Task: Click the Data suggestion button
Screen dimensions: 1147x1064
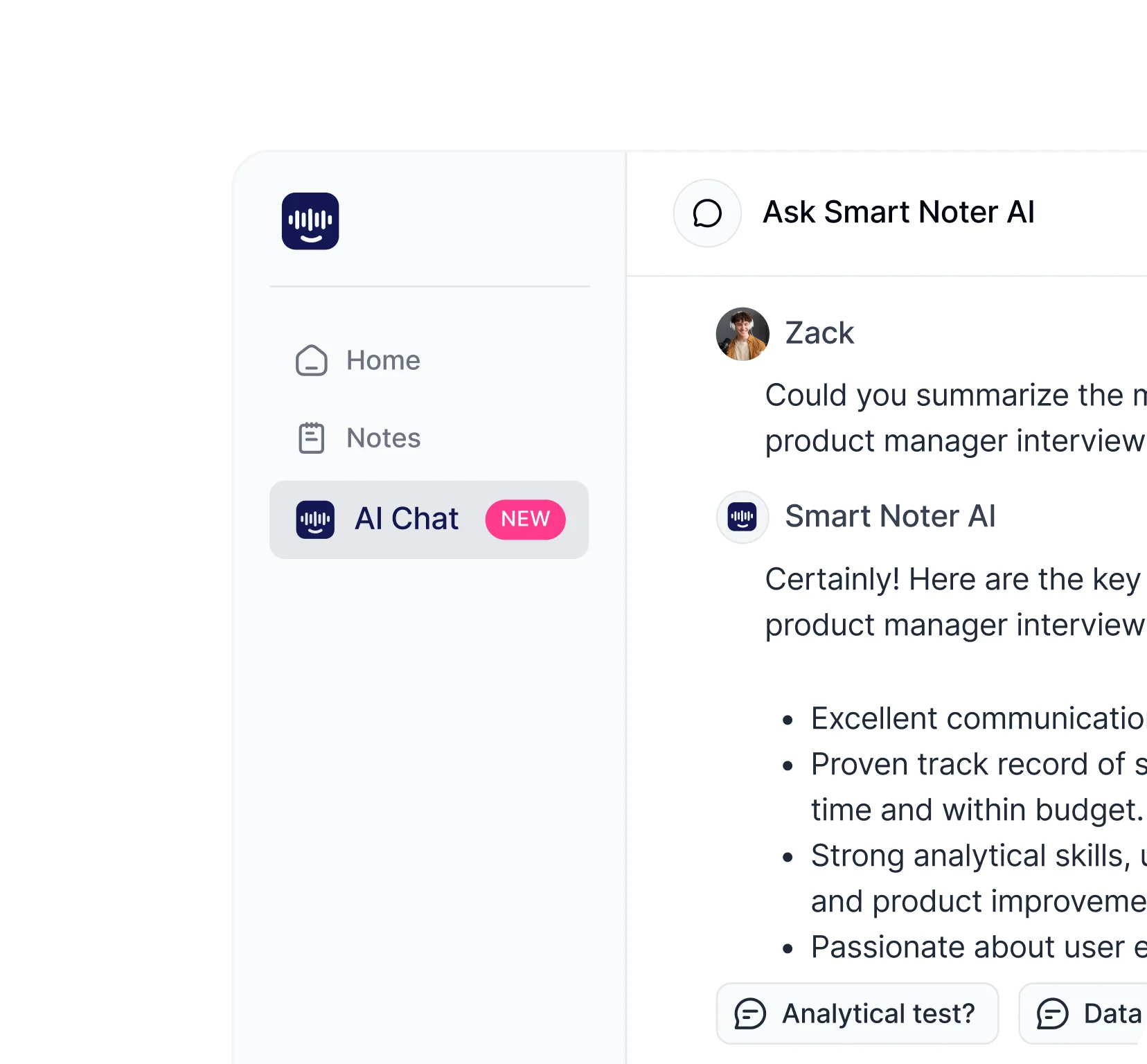Action: [1083, 1013]
